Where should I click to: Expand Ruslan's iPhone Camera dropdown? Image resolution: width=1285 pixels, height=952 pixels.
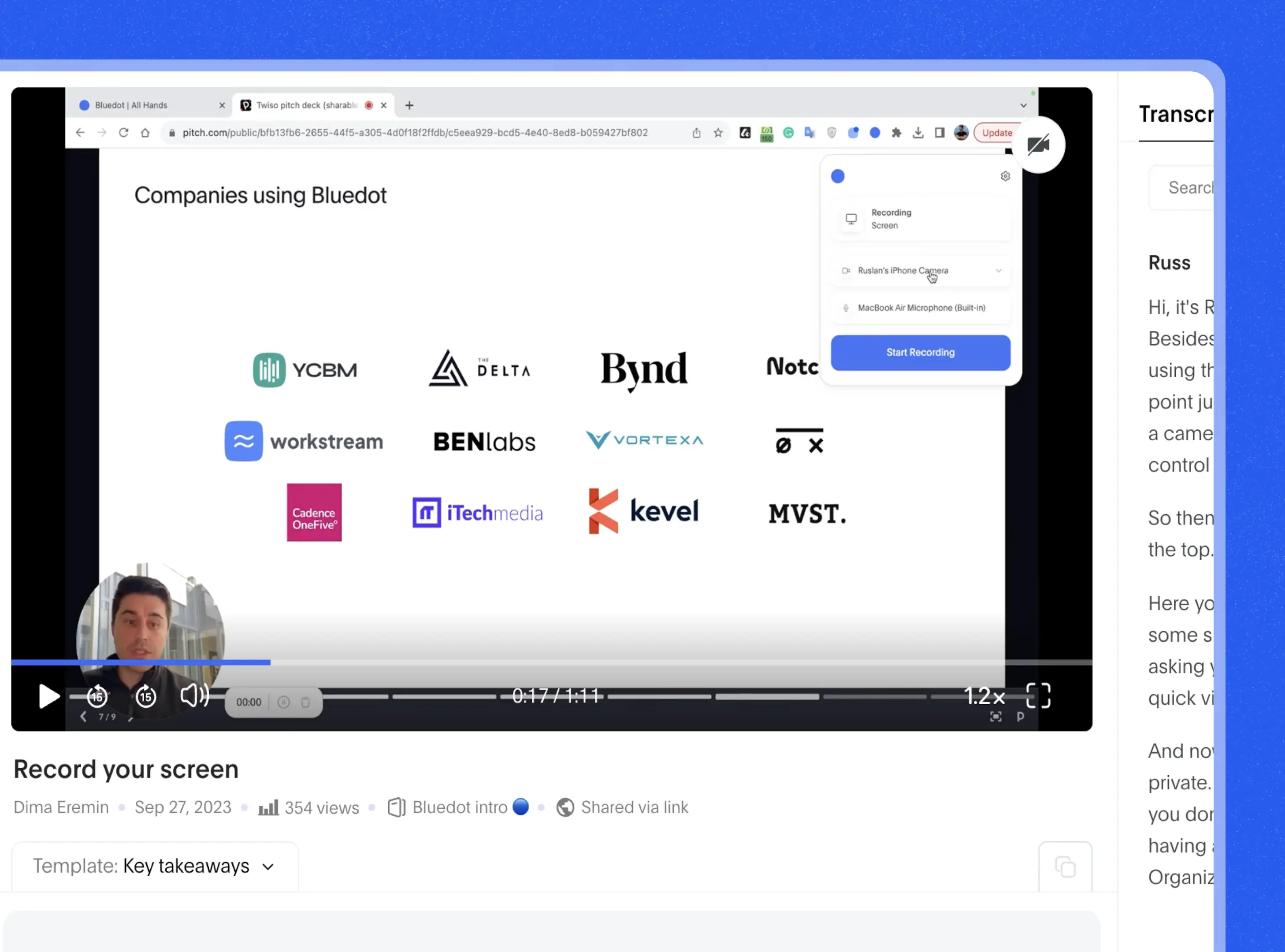tap(920, 271)
